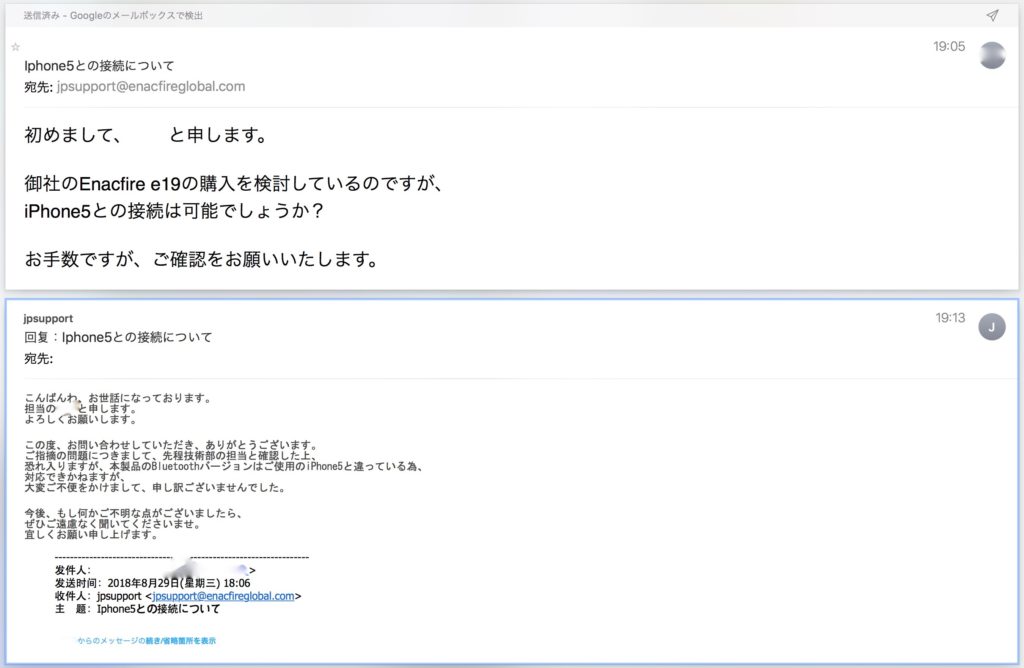Click the sent paper-plane icon in the header
The image size is (1024, 668).
992,15
